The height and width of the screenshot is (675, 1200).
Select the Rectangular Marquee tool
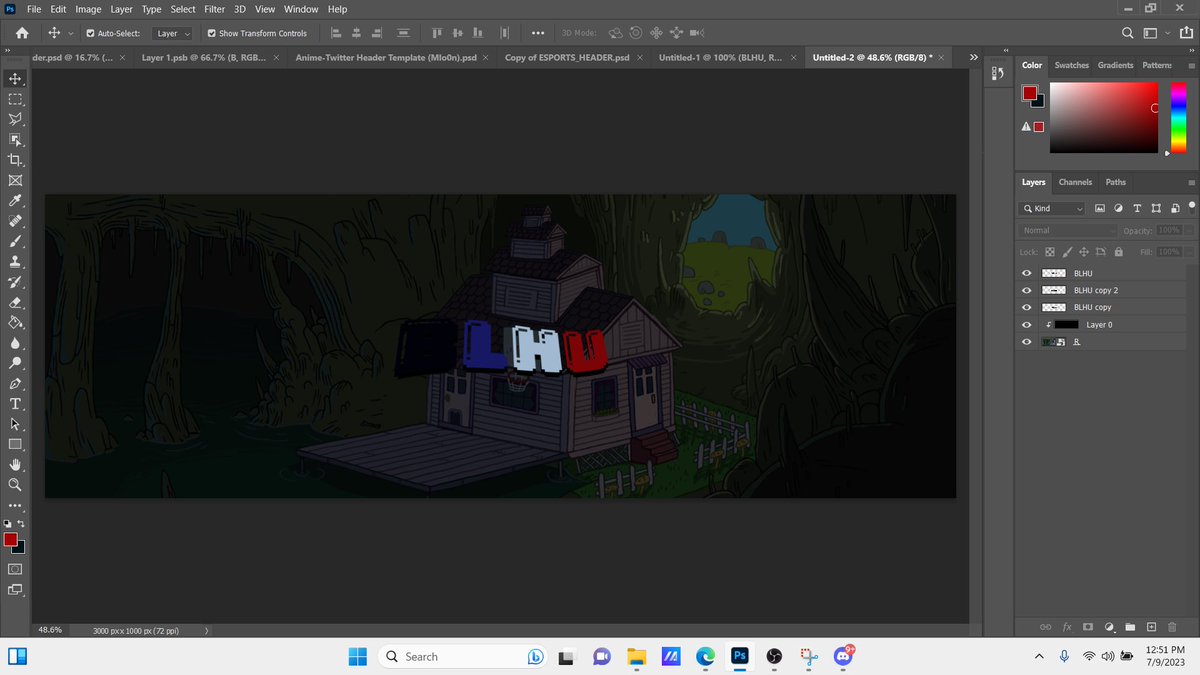[x=16, y=99]
